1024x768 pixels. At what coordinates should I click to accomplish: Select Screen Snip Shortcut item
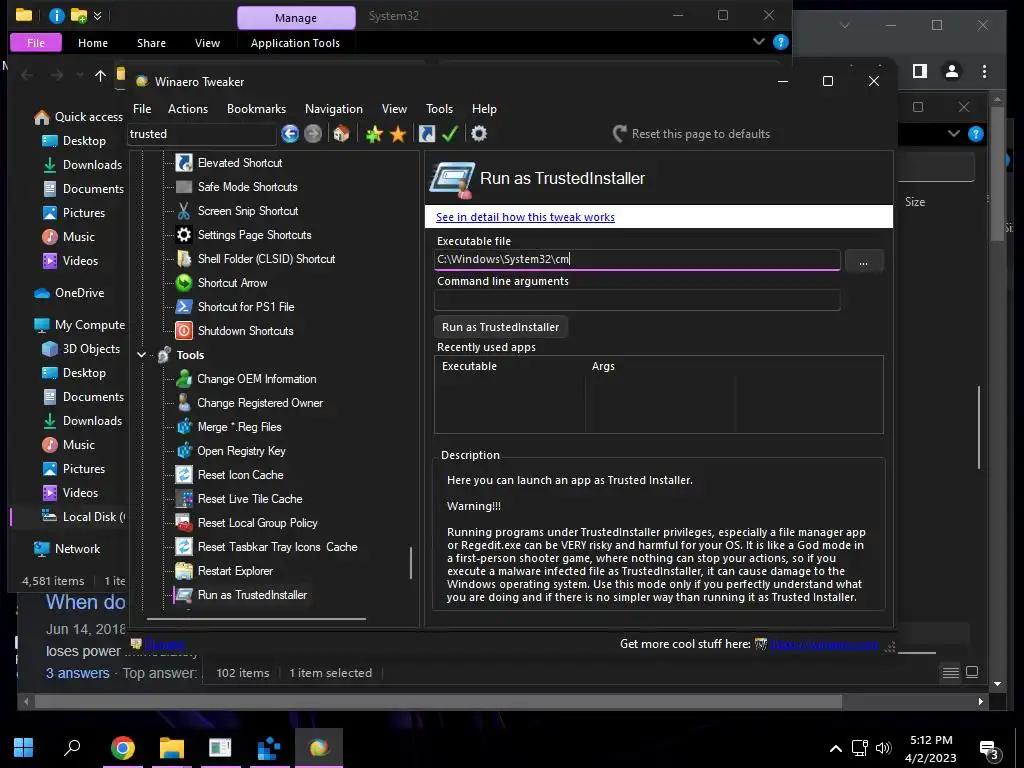[248, 211]
